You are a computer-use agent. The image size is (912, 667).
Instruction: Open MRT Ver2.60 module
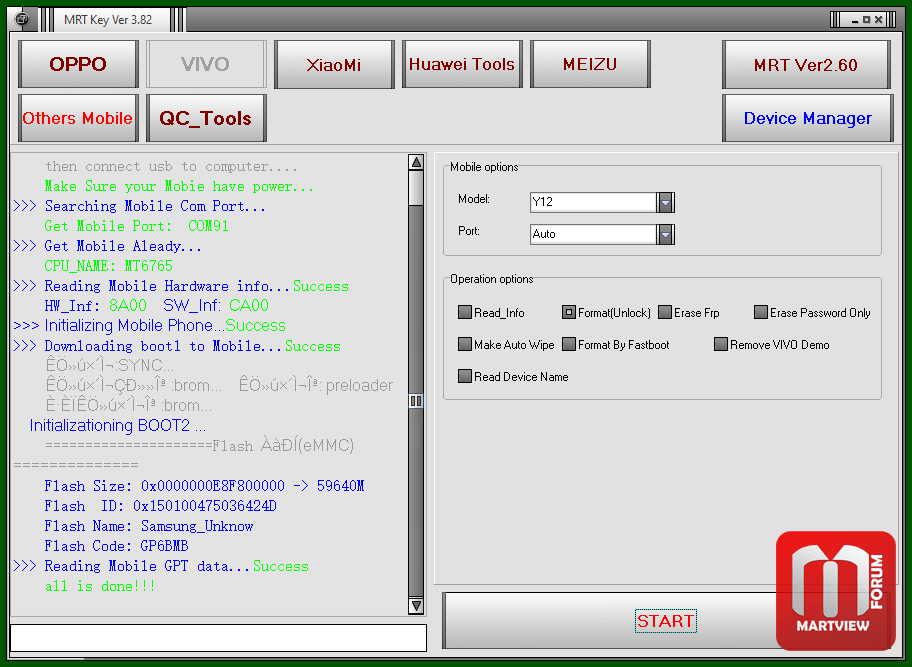(806, 65)
